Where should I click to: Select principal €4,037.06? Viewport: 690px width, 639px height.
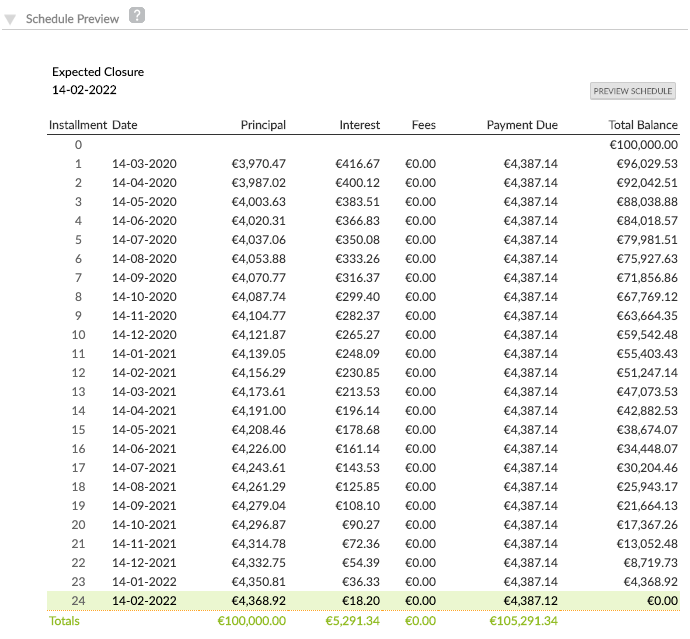[x=259, y=240]
